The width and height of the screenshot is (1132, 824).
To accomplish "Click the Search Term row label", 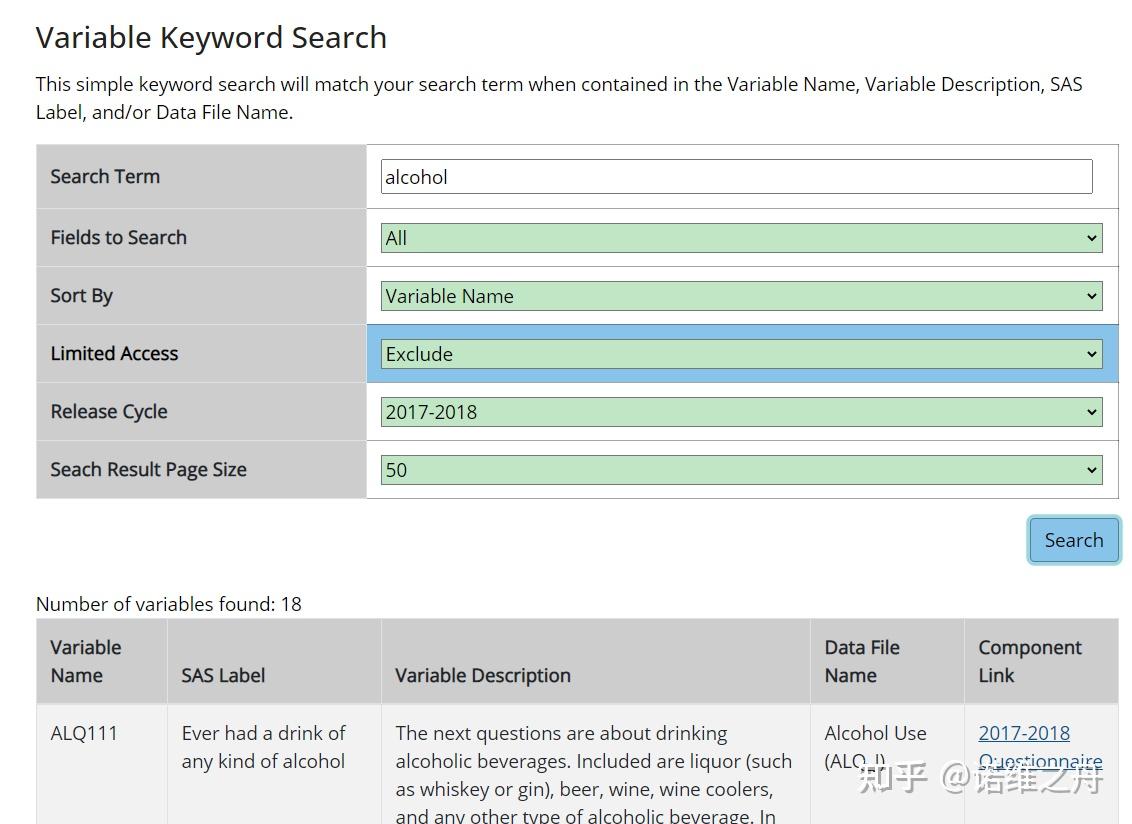I will [105, 177].
